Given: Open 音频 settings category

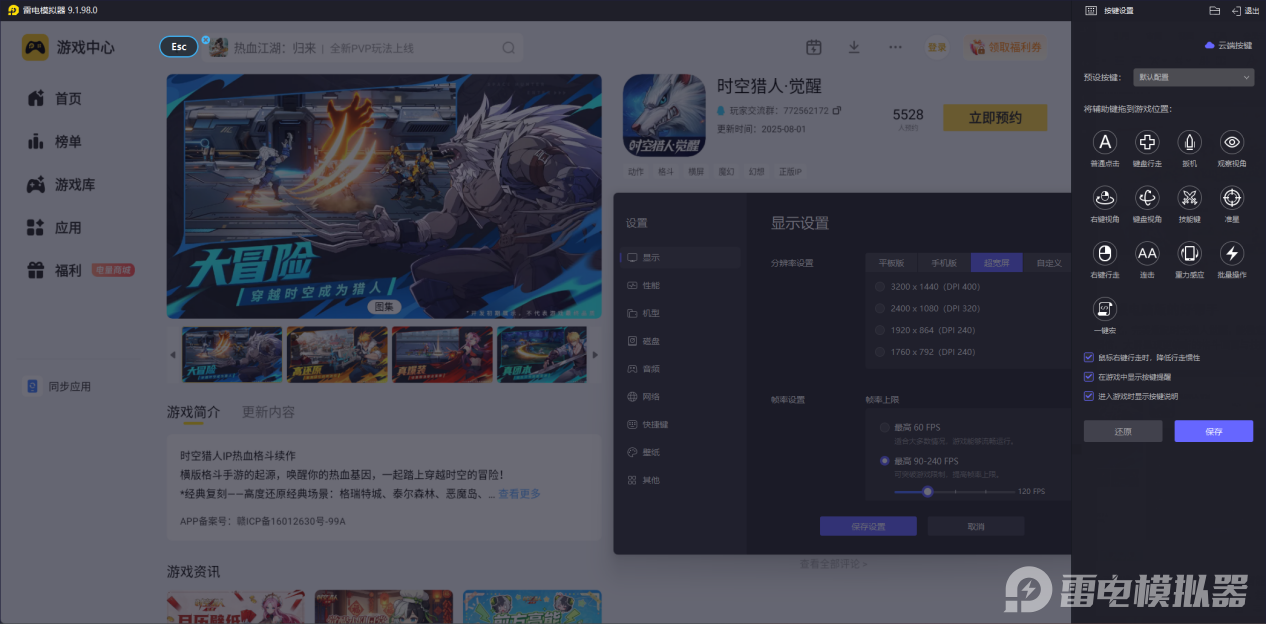Looking at the screenshot, I should (680, 369).
